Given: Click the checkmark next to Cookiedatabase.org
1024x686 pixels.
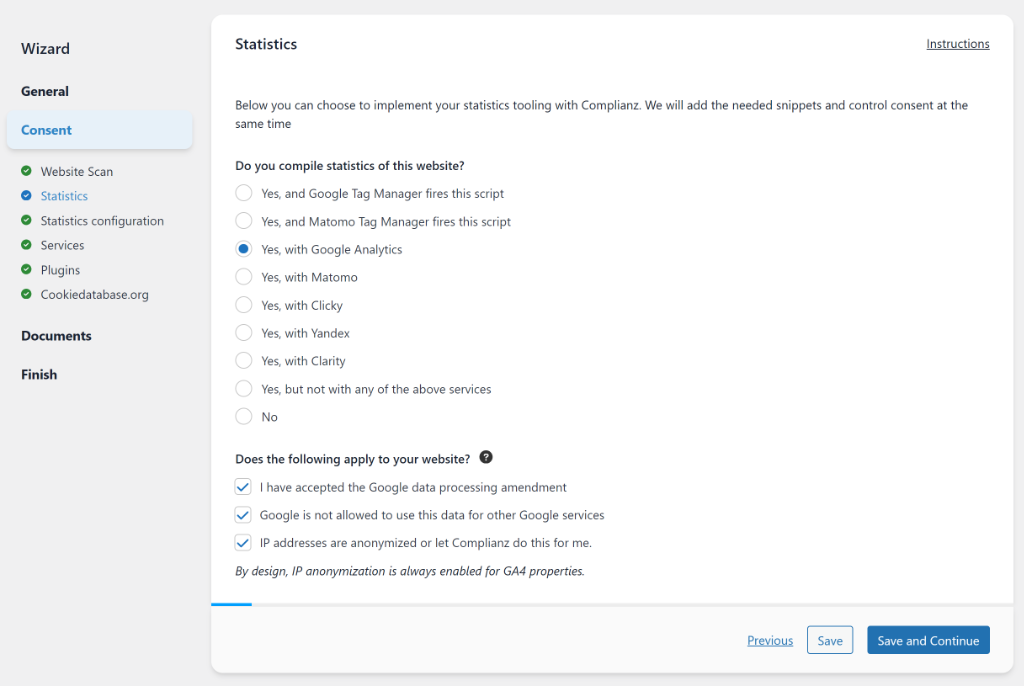Looking at the screenshot, I should [x=27, y=294].
